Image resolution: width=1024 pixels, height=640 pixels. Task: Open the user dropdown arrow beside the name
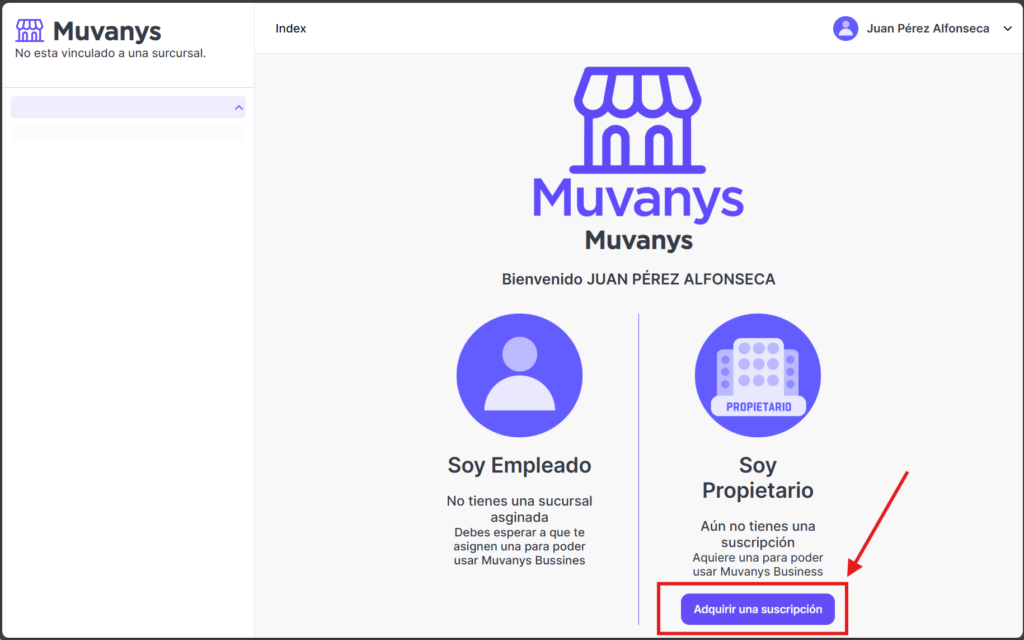(x=1007, y=29)
